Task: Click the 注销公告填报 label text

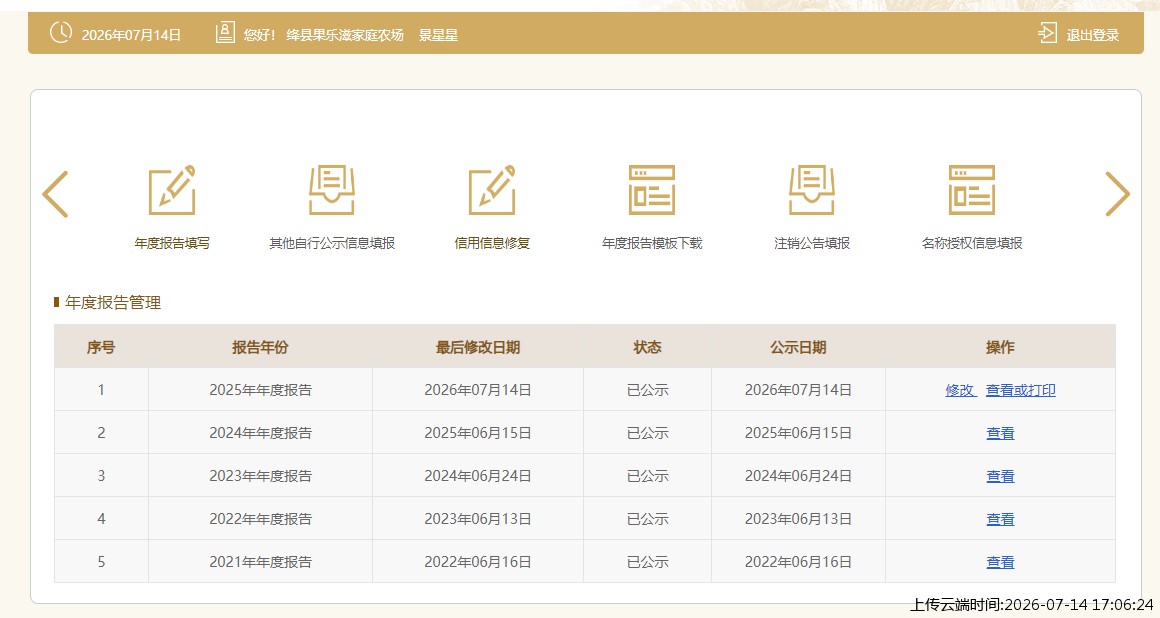Action: click(x=812, y=243)
